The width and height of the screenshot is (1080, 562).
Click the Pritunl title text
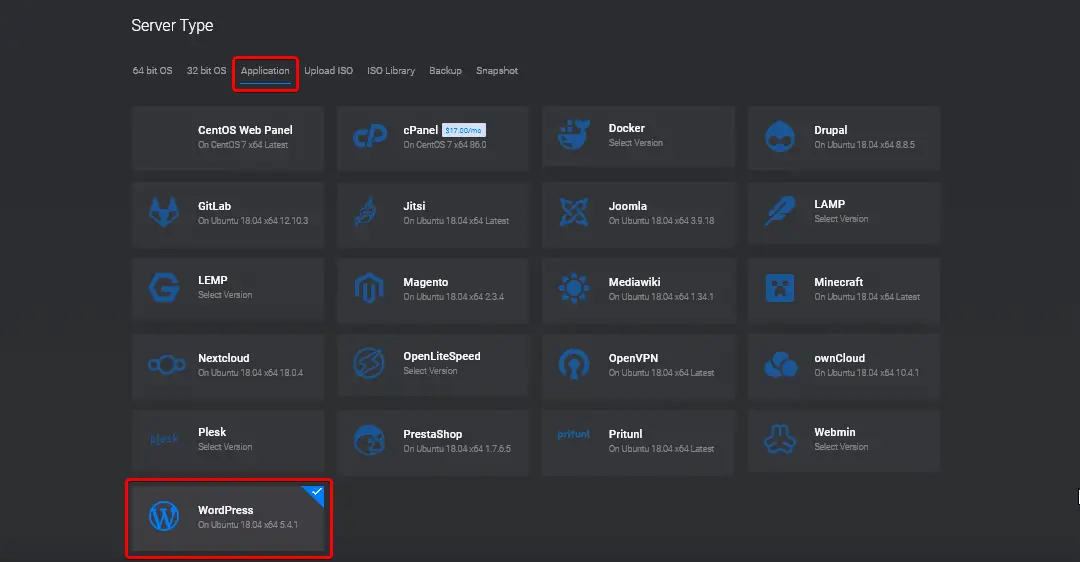[x=625, y=434]
